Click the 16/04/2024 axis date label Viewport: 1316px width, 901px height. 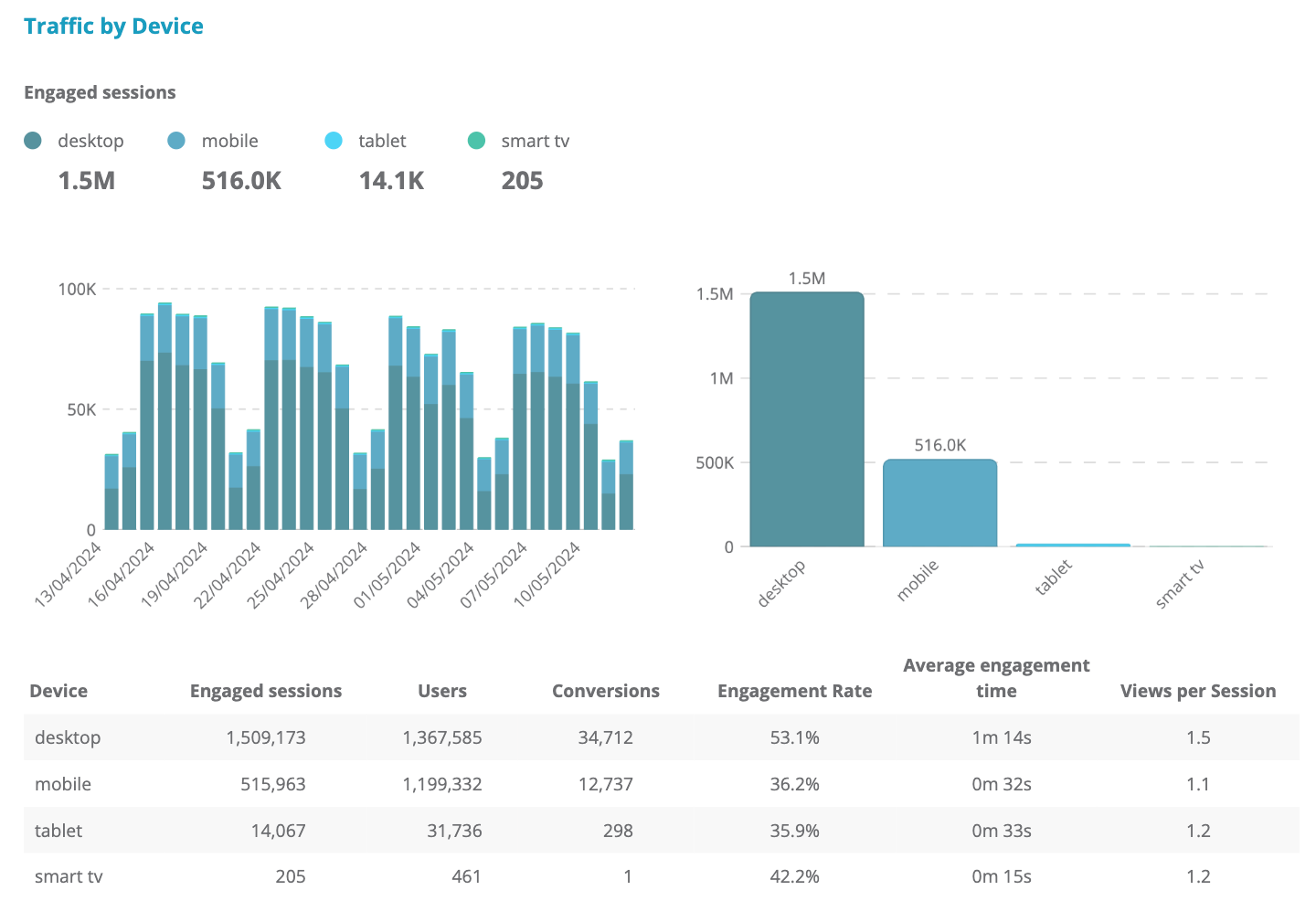point(122,574)
